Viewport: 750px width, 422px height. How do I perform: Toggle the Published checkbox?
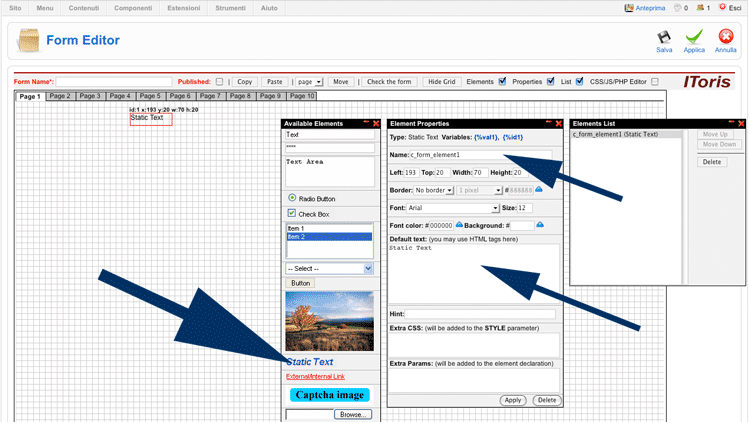point(220,82)
